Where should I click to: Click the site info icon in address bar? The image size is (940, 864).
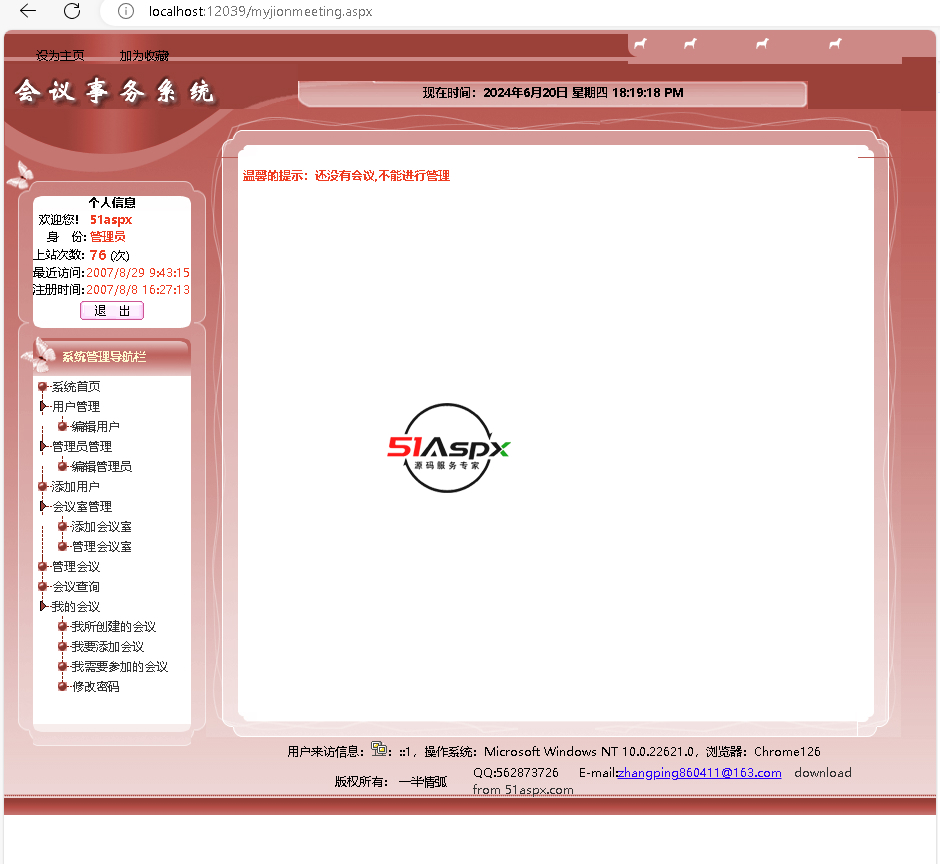(125, 11)
